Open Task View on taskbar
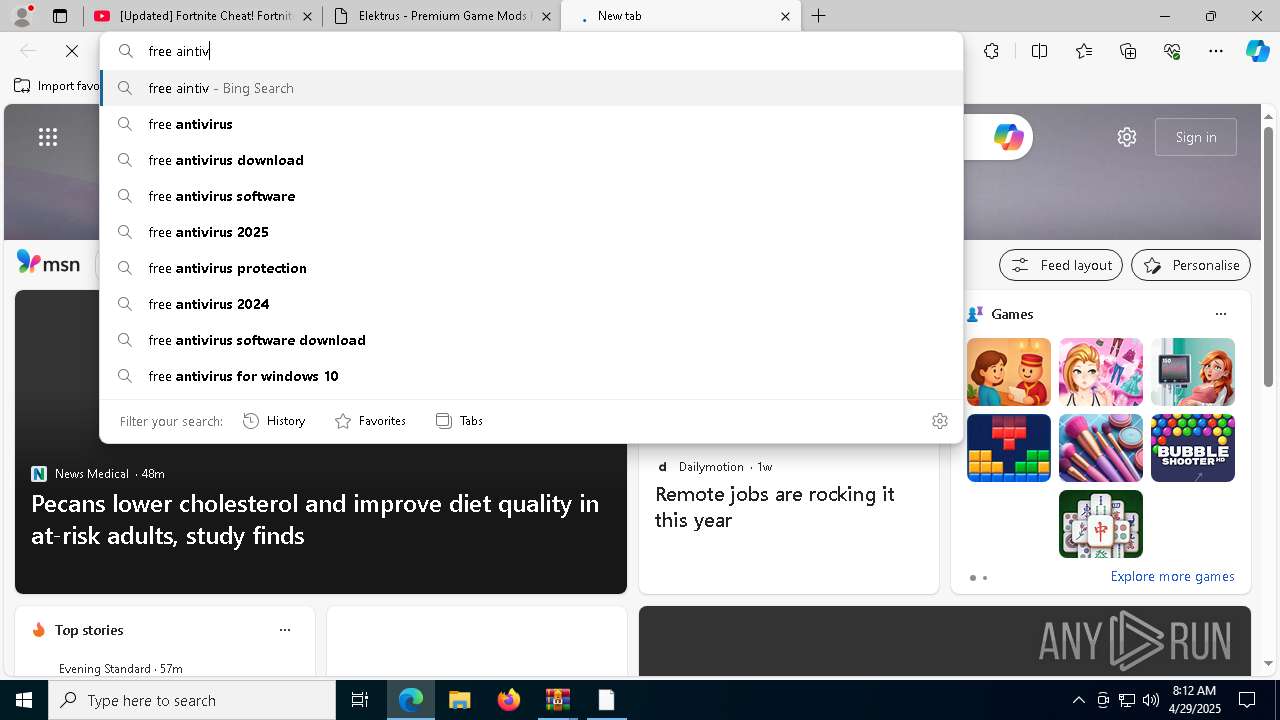 coord(360,700)
